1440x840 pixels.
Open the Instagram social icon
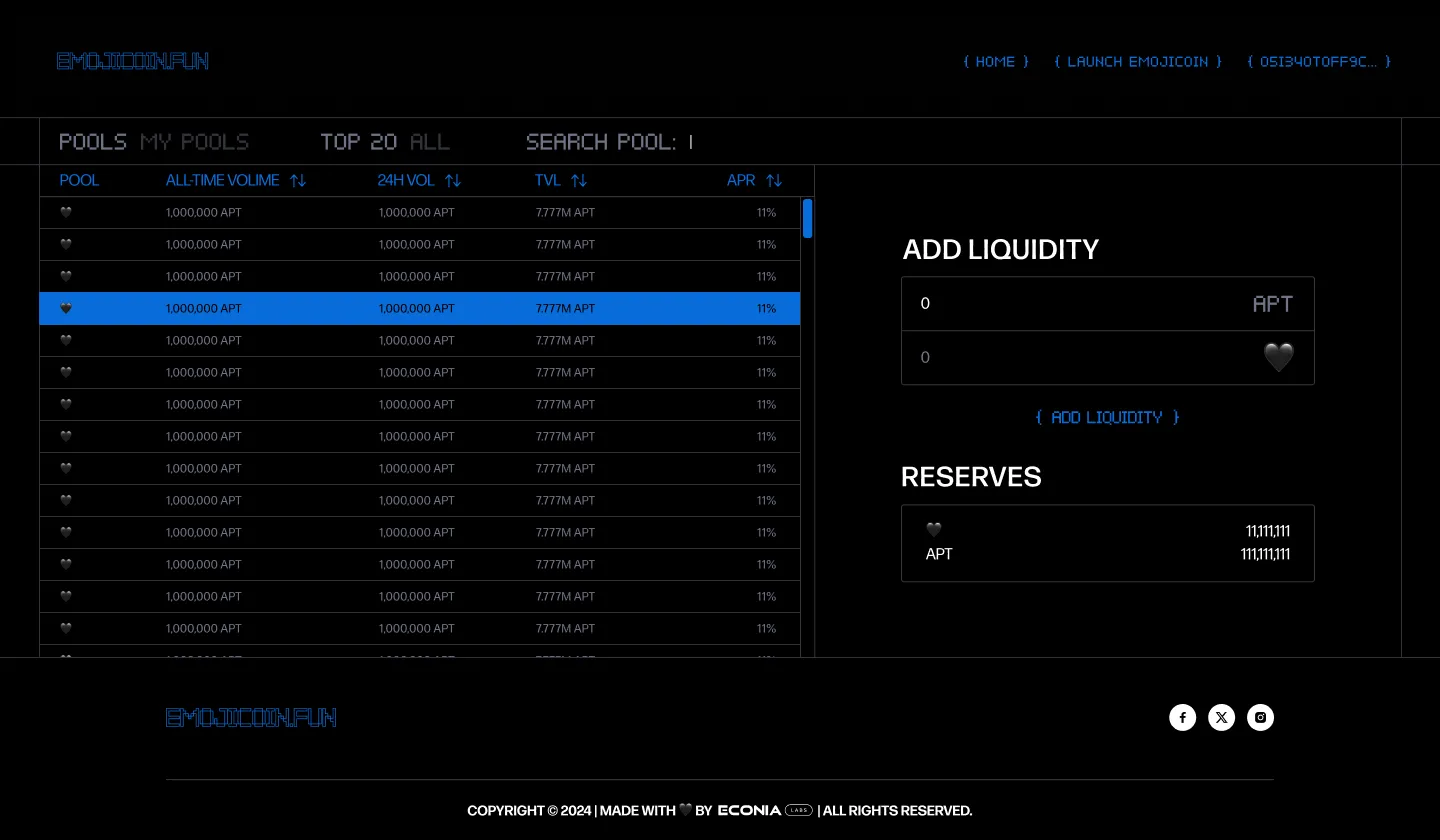pos(1260,717)
